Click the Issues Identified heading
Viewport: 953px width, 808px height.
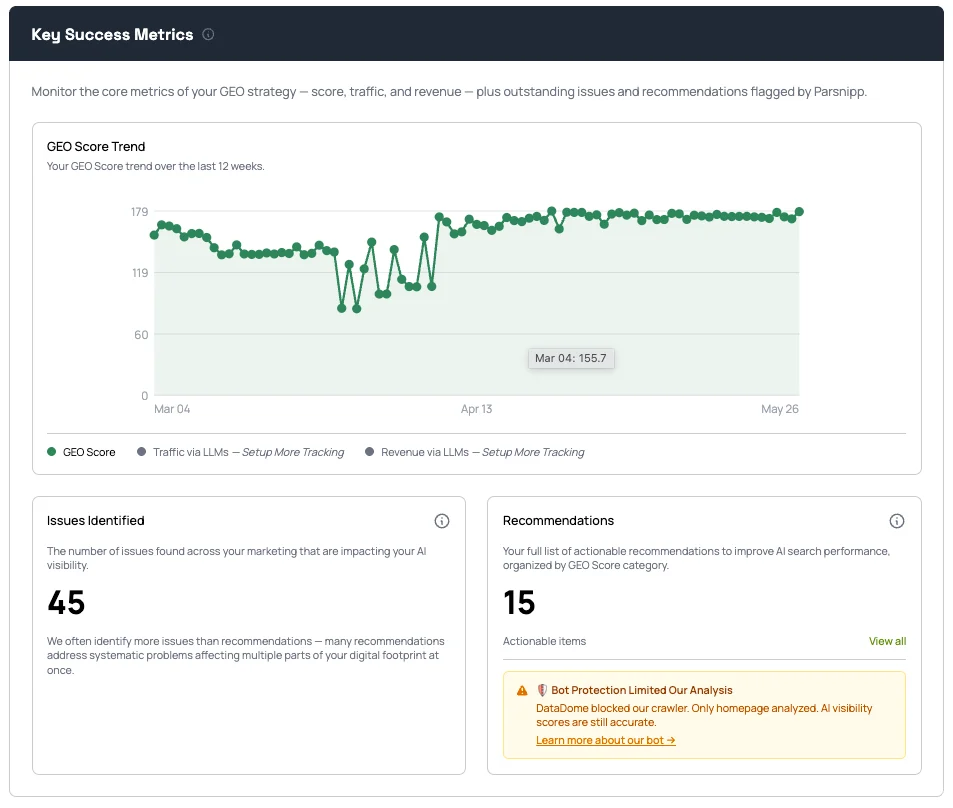pyautogui.click(x=95, y=520)
